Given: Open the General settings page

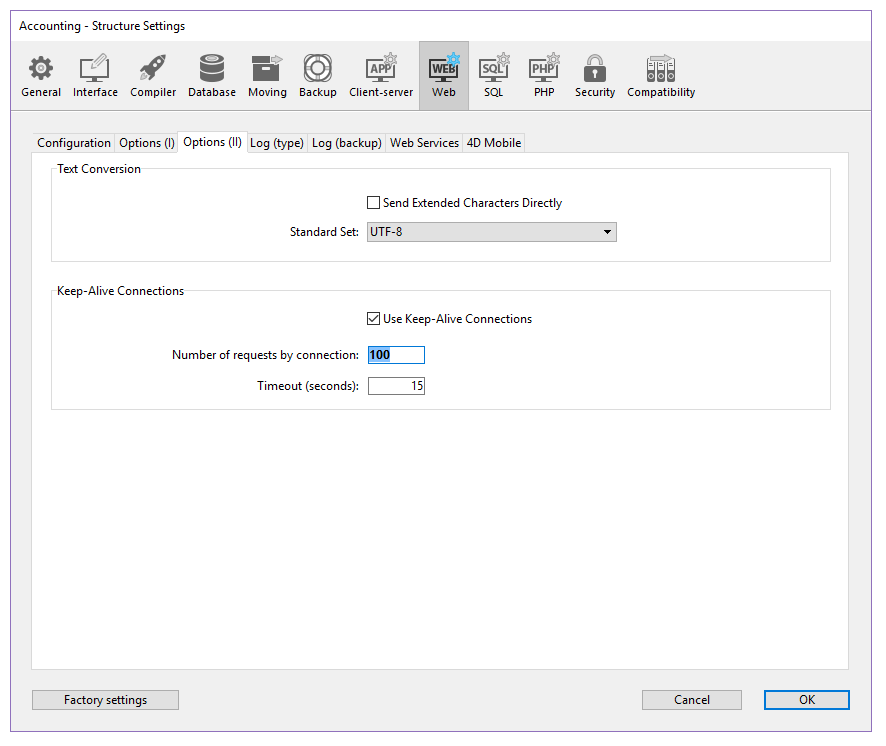Looking at the screenshot, I should (x=41, y=76).
